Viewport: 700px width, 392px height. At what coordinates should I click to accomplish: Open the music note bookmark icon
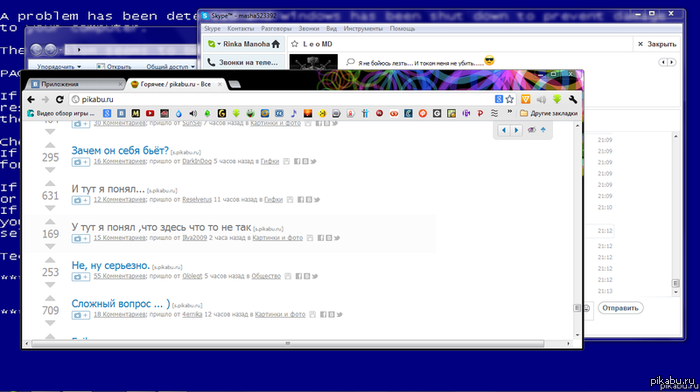pyautogui.click(x=293, y=113)
